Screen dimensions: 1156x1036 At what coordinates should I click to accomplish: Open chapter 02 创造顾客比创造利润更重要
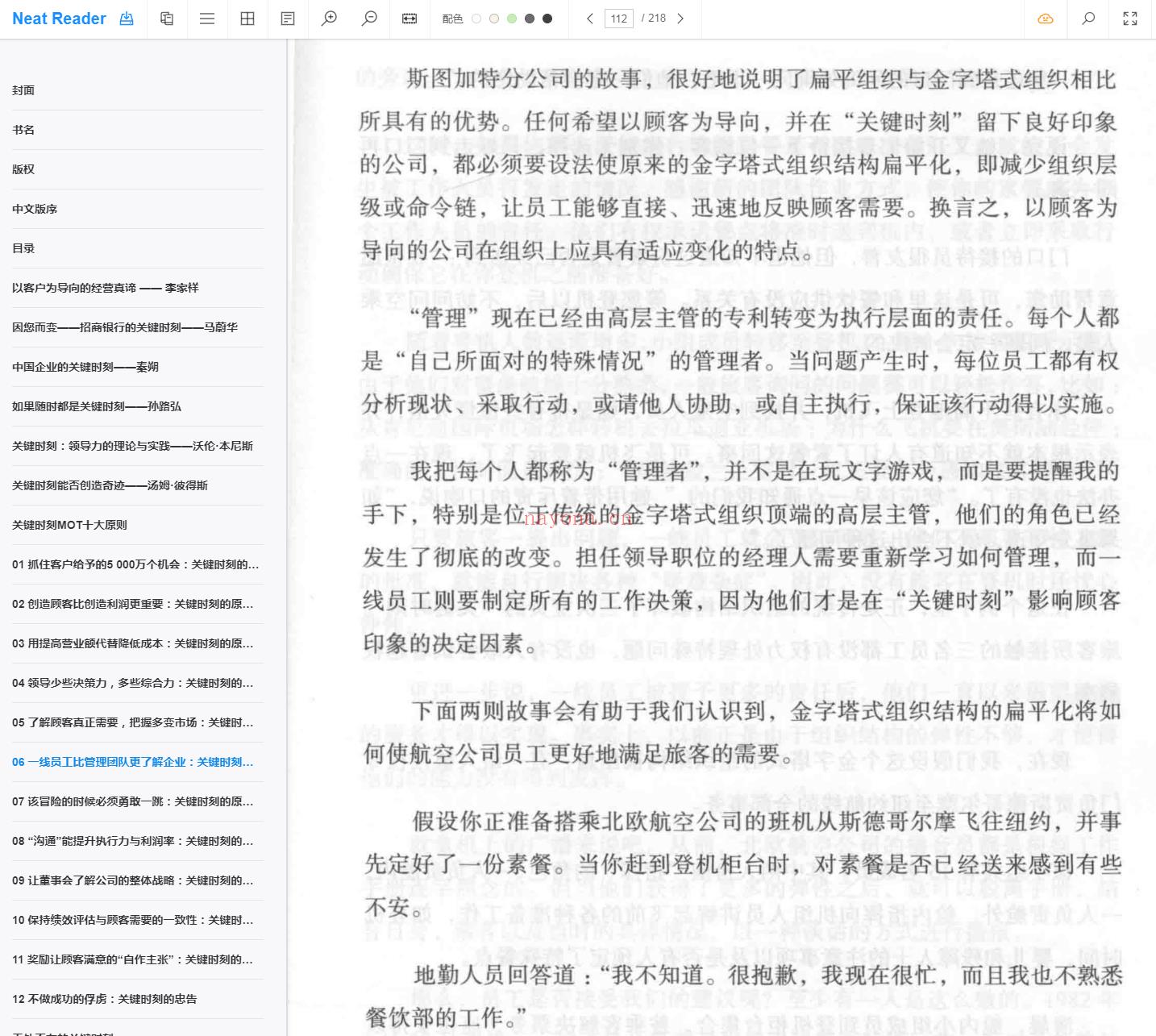pyautogui.click(x=138, y=604)
